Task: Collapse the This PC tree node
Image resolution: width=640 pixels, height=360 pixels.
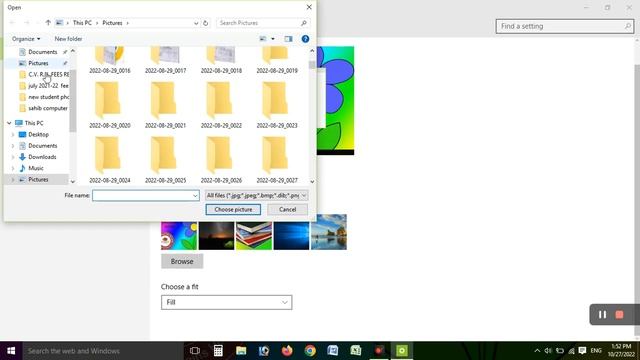Action: point(9,123)
